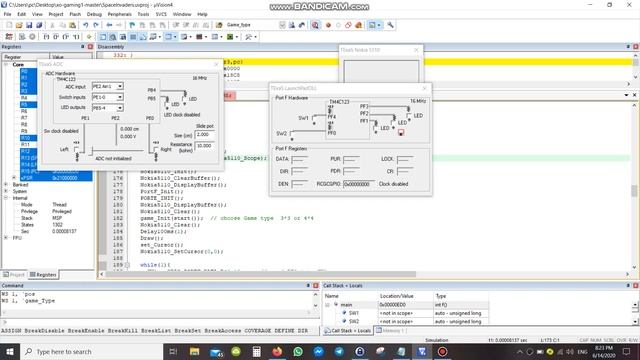
Task: Toggle the PF1 LED box in the LaunchPad window
Action: click(376, 128)
